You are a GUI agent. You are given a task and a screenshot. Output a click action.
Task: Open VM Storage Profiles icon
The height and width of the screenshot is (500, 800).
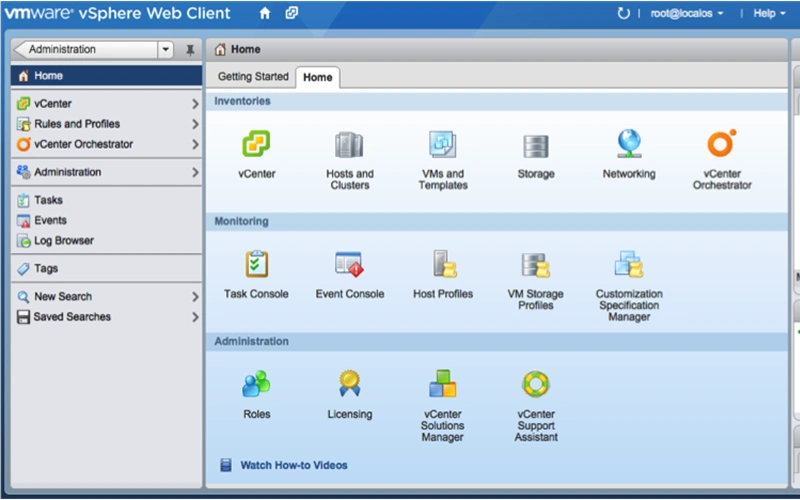point(536,265)
